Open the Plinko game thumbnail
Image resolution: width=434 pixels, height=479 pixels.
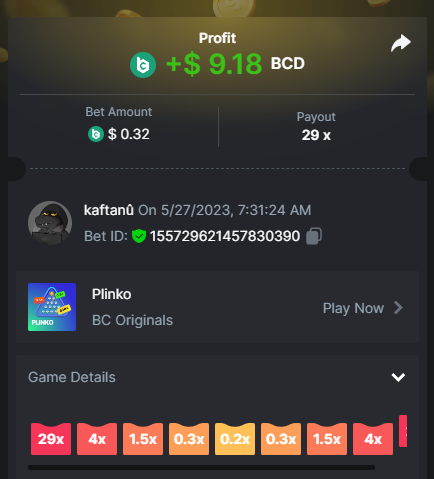click(x=52, y=307)
